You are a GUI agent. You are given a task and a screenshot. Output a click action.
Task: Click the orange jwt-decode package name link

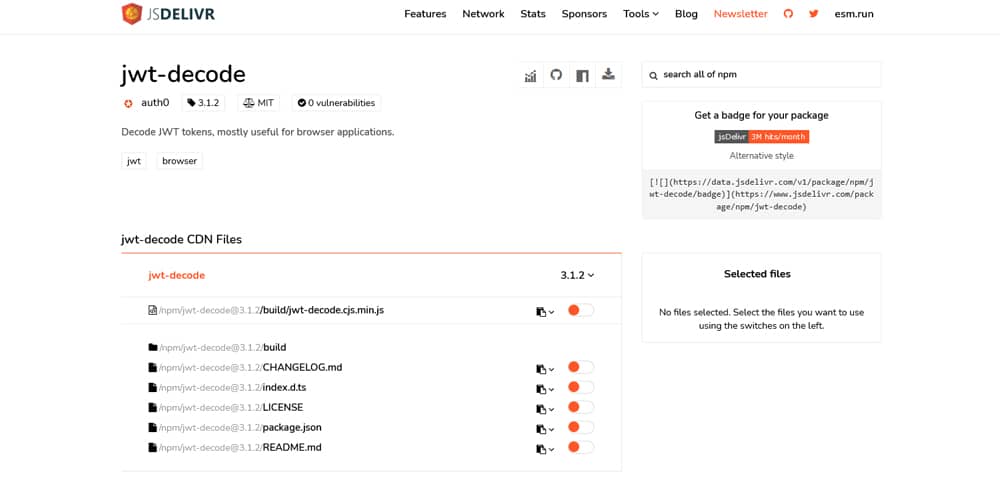tap(177, 276)
